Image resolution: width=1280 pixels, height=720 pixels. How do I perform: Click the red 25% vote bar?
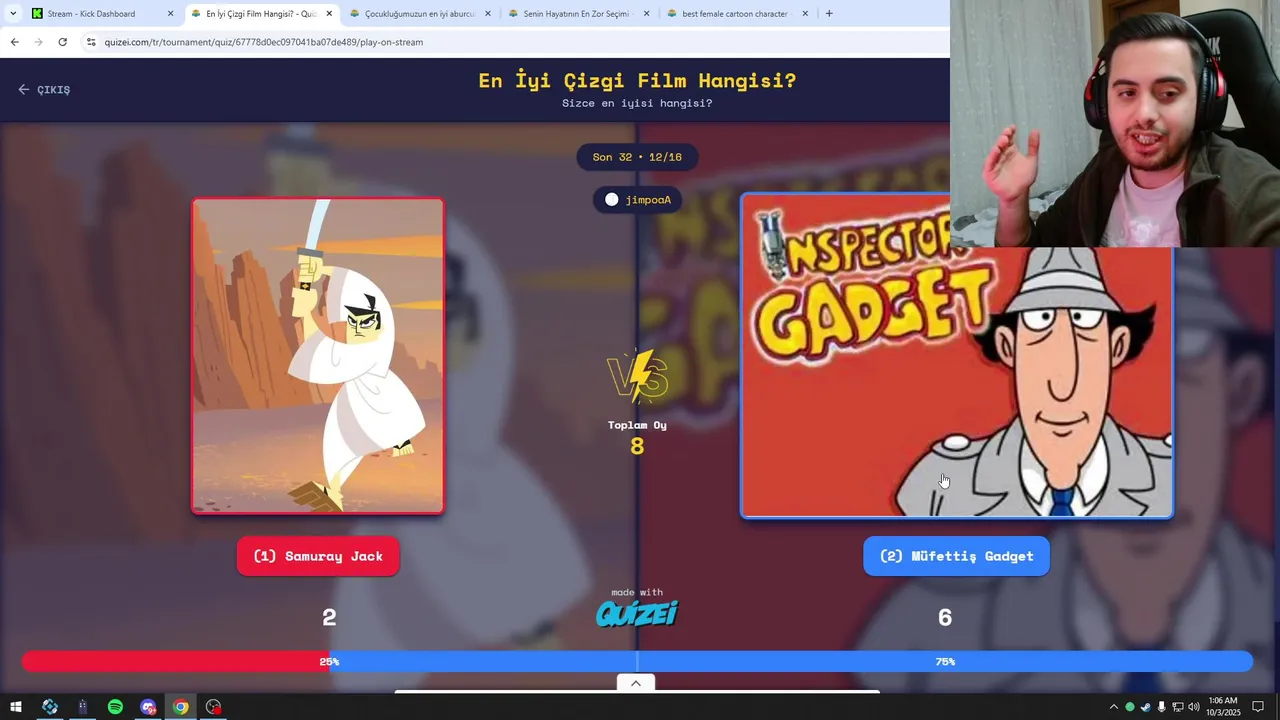pyautogui.click(x=176, y=661)
